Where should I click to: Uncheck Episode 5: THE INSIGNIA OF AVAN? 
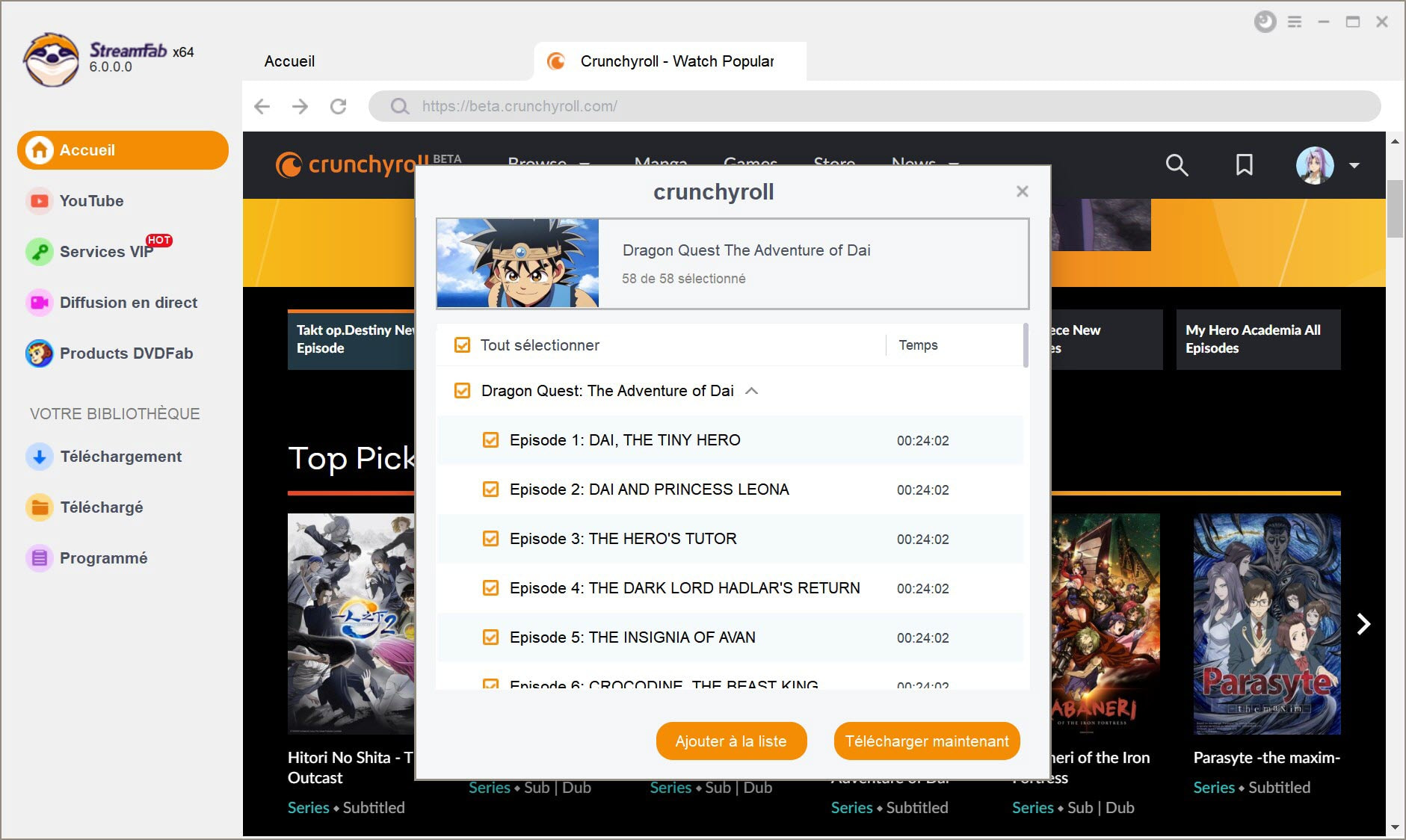pos(490,637)
